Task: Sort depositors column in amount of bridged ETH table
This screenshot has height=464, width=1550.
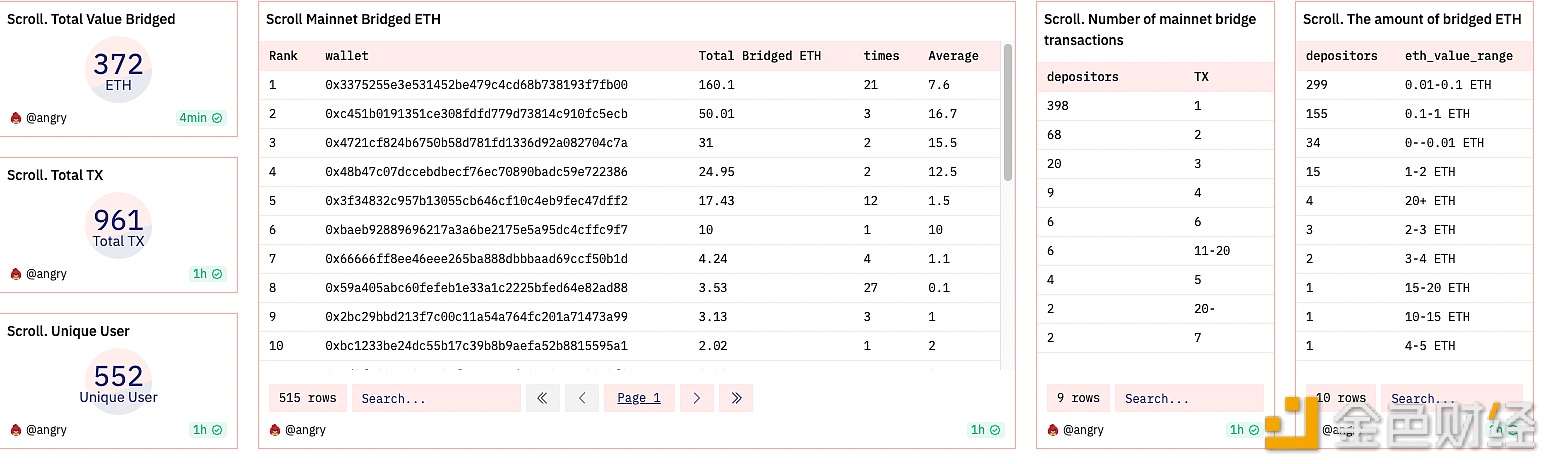Action: [1342, 56]
